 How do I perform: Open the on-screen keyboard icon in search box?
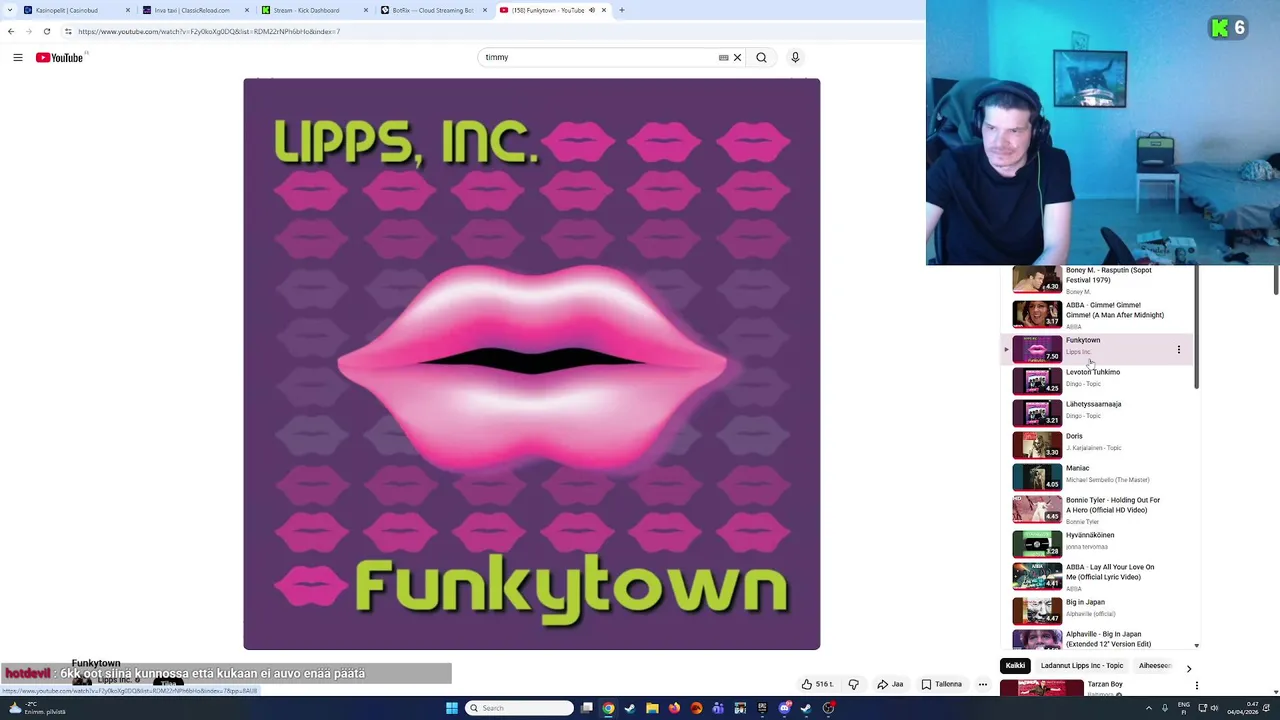tap(723, 57)
